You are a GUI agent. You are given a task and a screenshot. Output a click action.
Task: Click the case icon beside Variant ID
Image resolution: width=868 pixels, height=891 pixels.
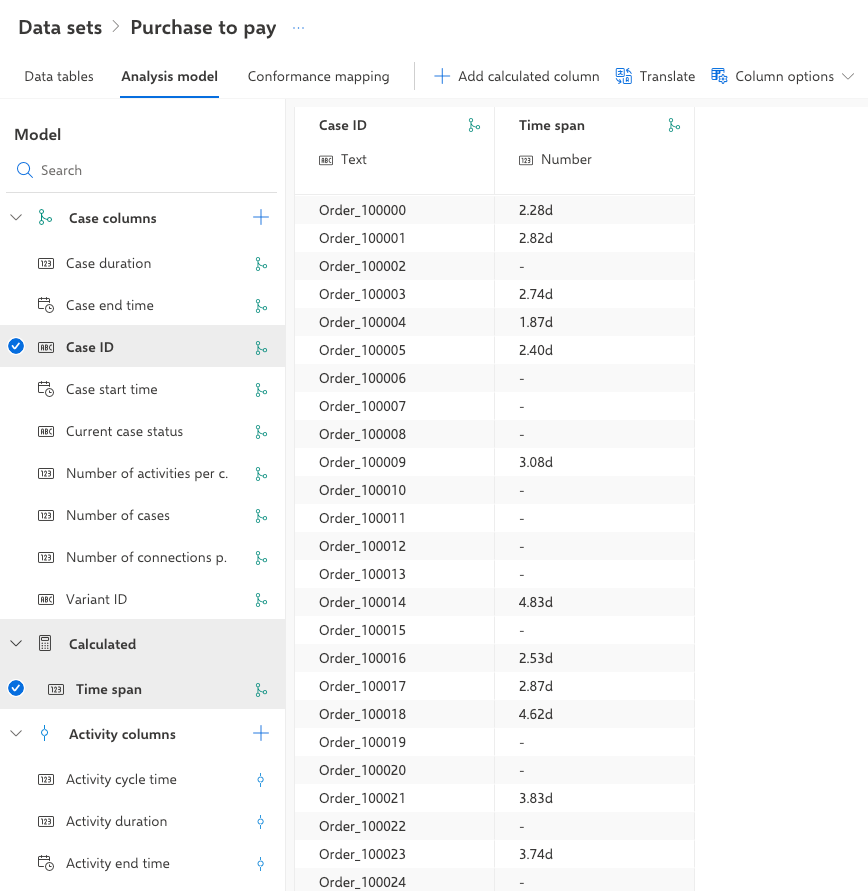261,601
